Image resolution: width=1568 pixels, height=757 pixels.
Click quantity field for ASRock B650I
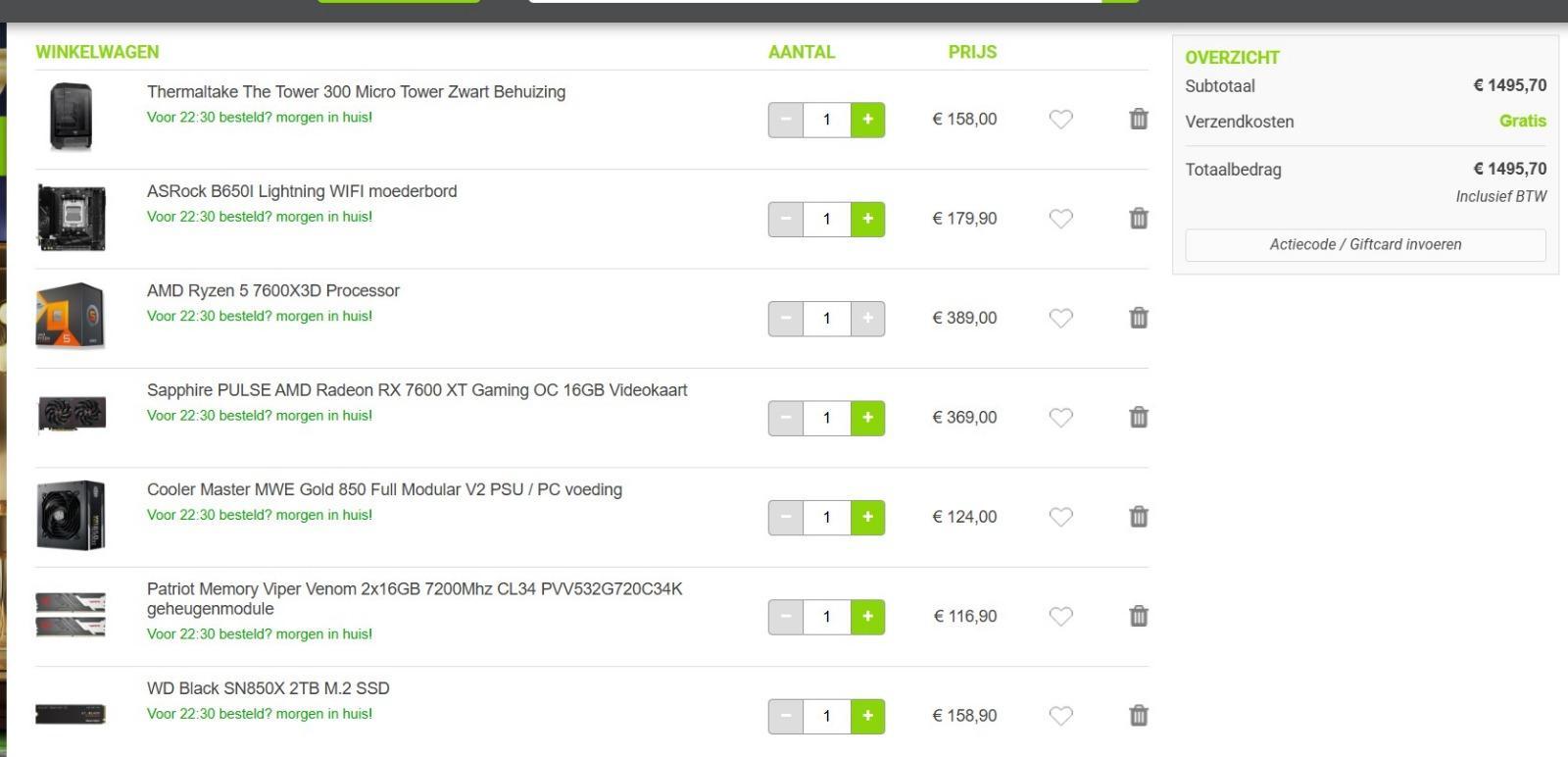point(827,219)
